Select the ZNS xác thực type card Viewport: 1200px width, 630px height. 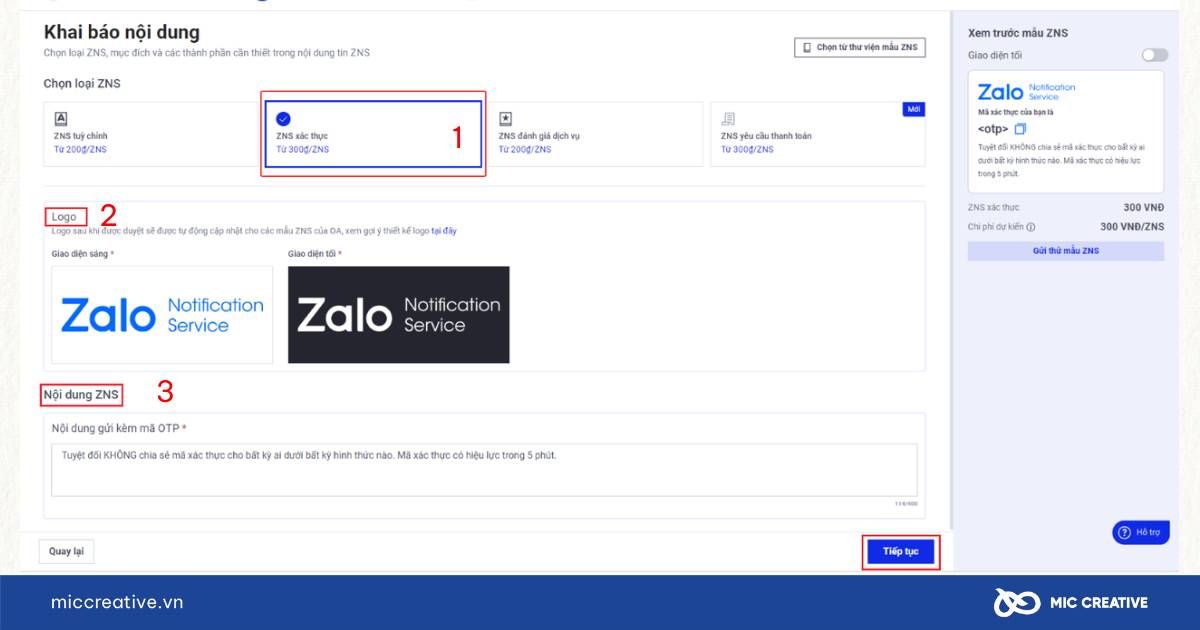click(372, 133)
